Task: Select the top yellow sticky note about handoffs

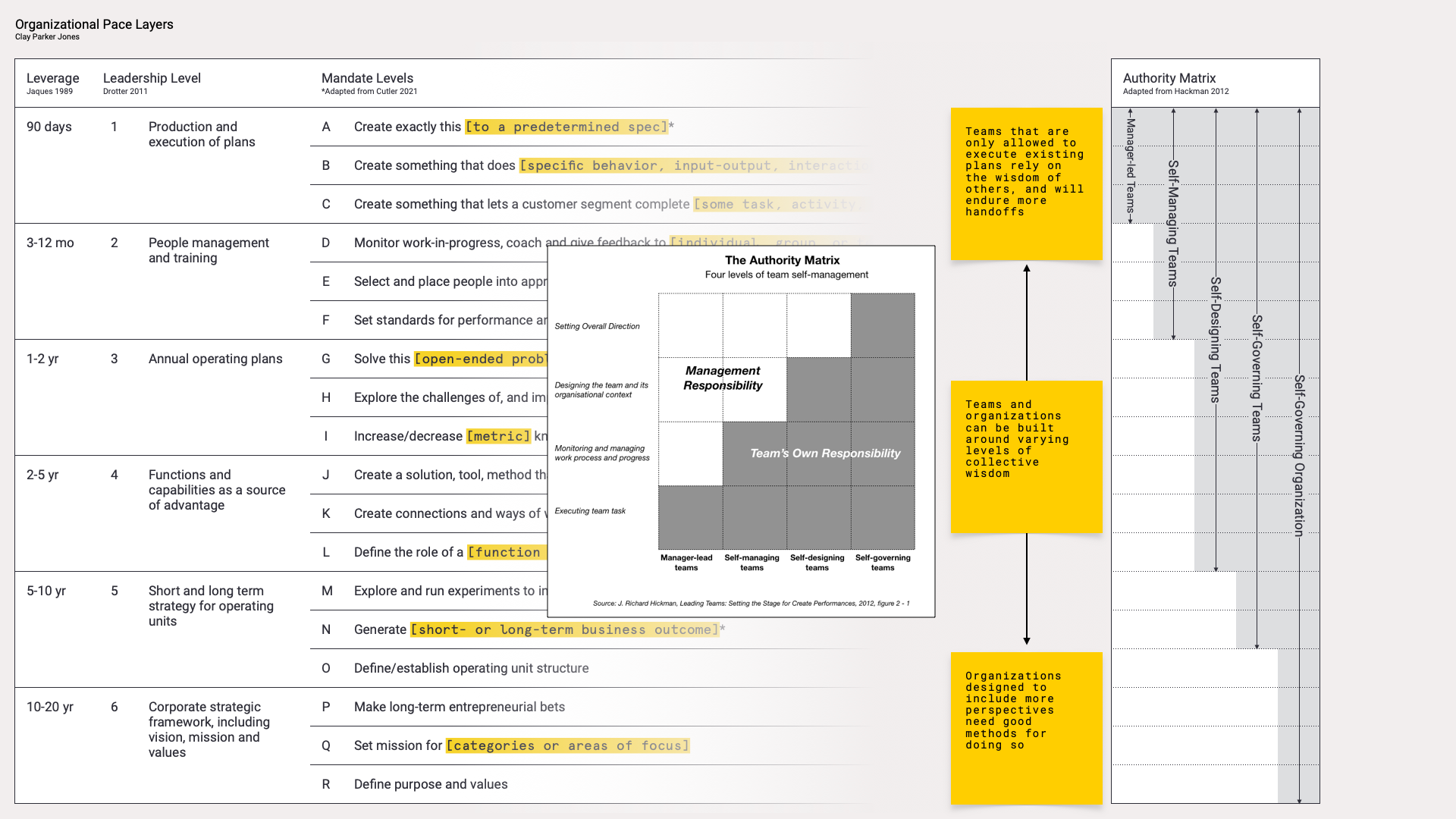Action: point(1025,184)
